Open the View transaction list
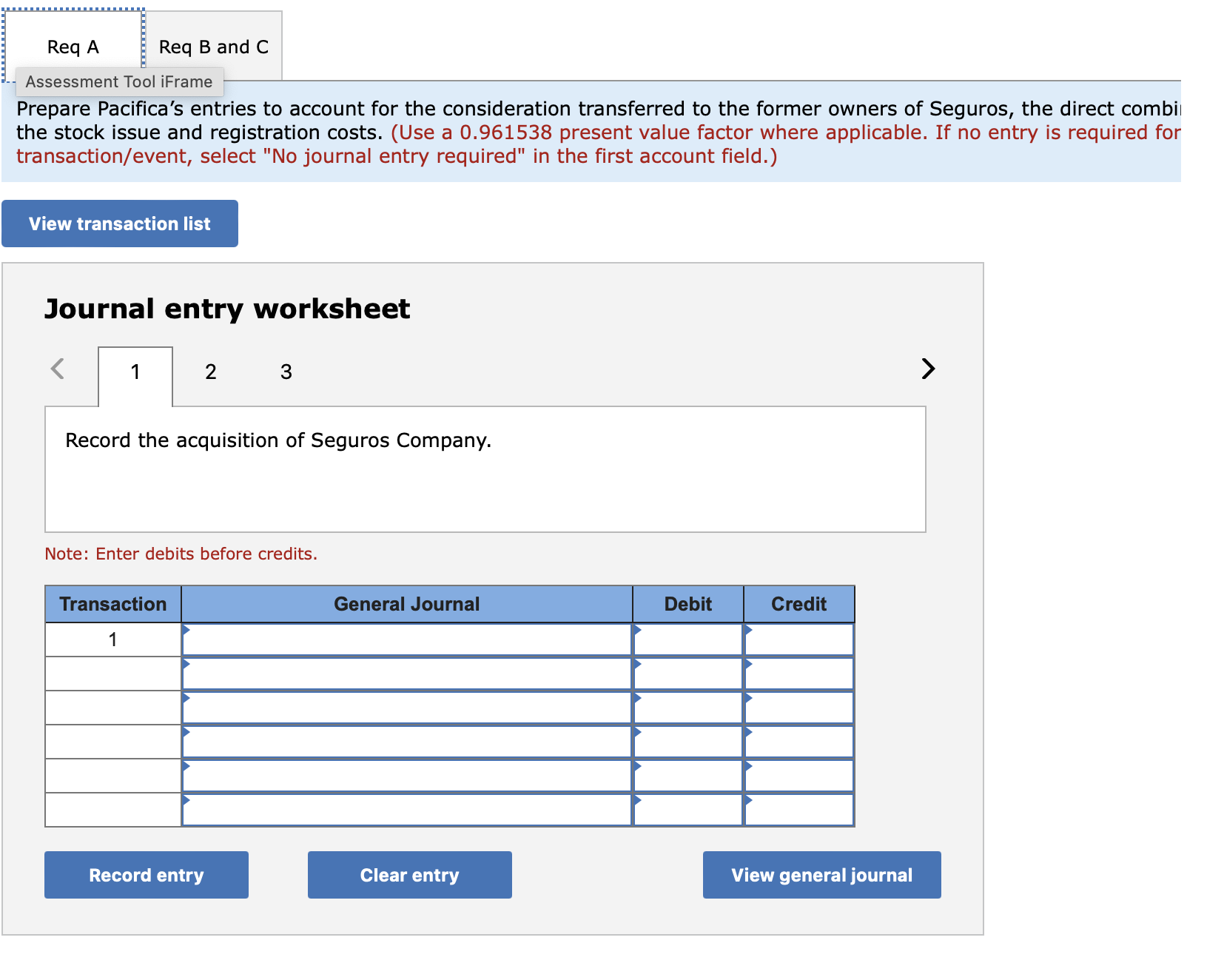The width and height of the screenshot is (1224, 980). (119, 223)
